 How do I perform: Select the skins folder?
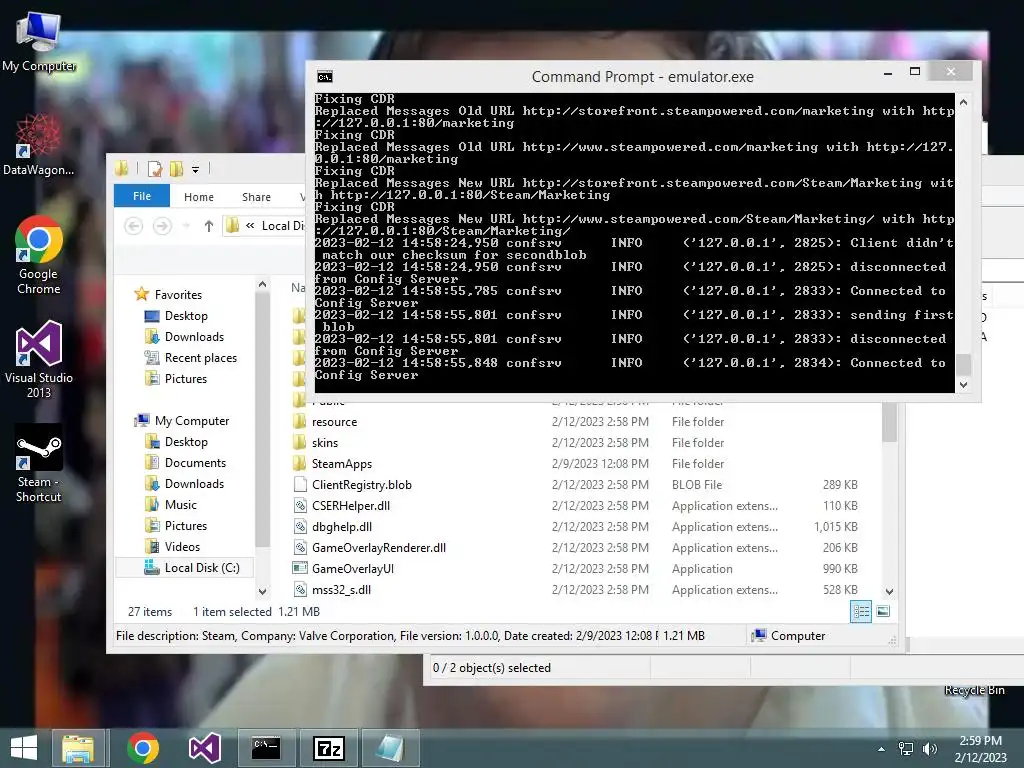[x=325, y=443]
